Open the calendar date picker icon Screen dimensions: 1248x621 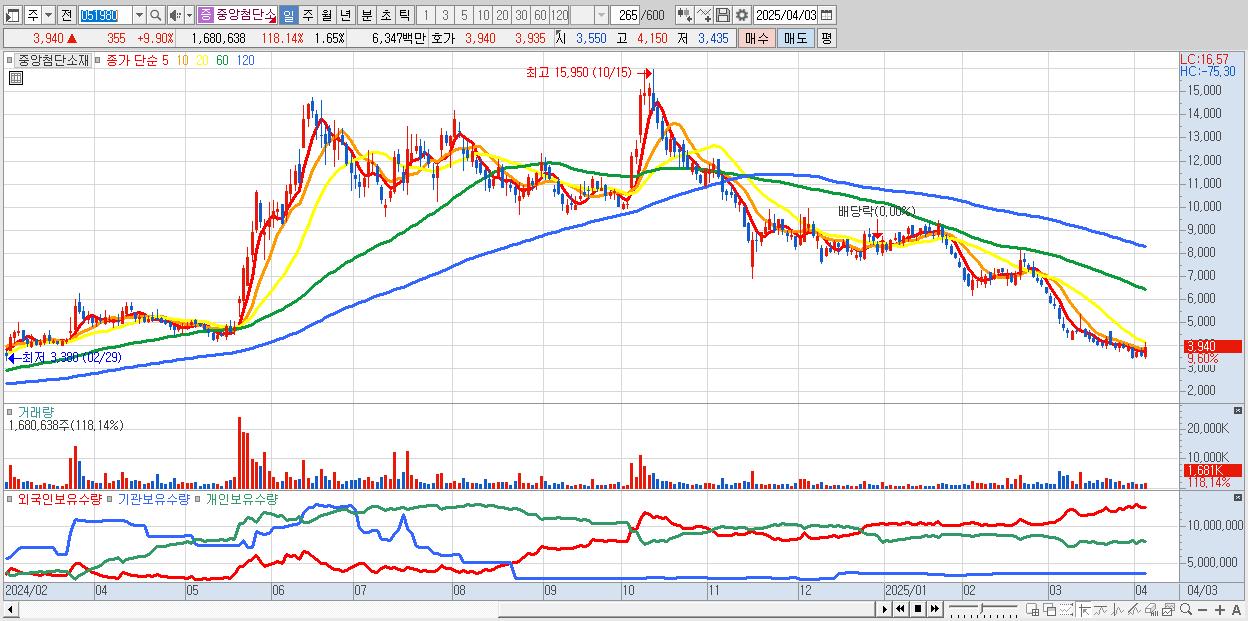(827, 15)
